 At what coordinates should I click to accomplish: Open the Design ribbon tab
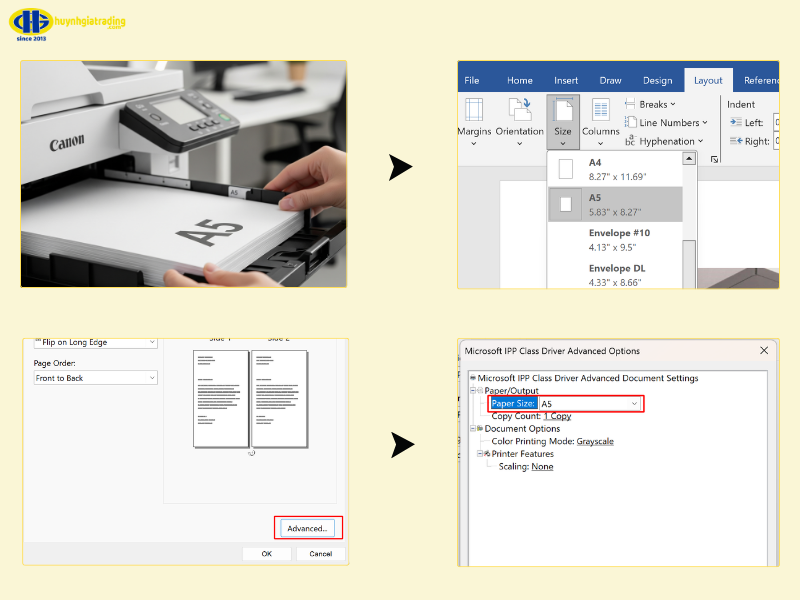coord(657,81)
